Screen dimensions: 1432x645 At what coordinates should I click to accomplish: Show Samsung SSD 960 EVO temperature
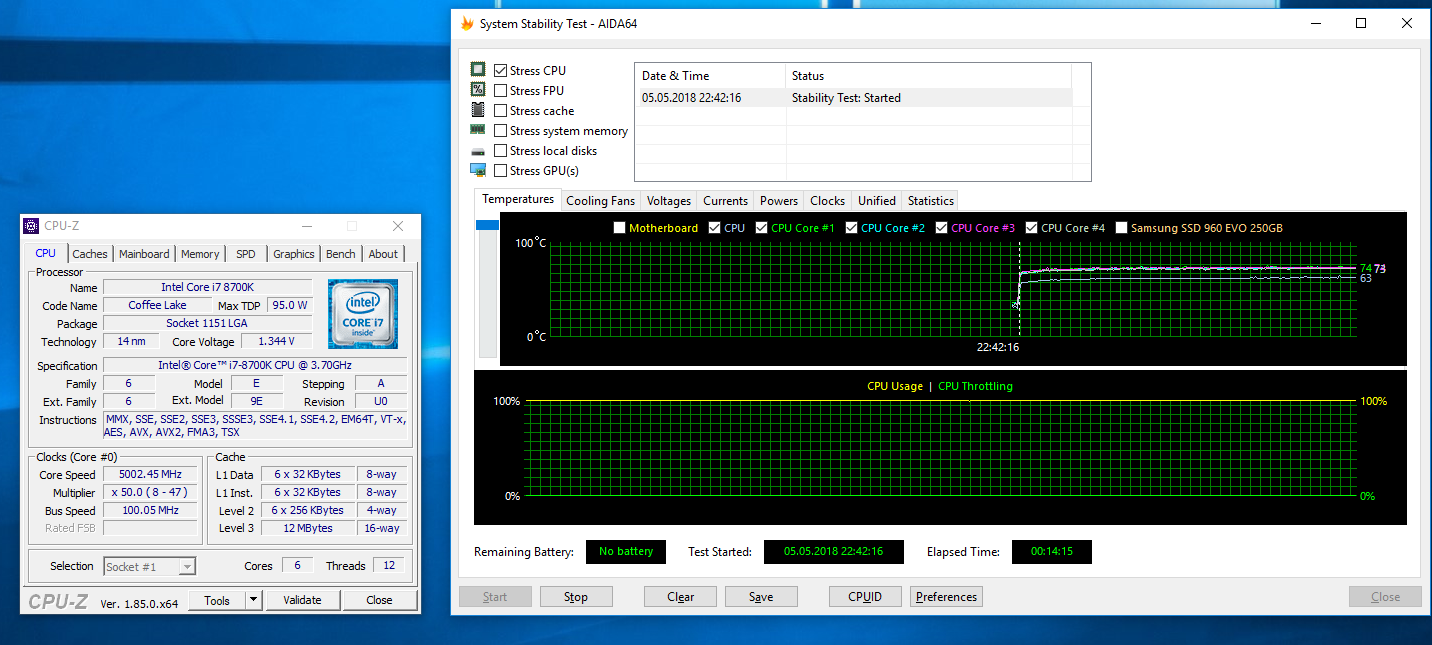[1121, 228]
